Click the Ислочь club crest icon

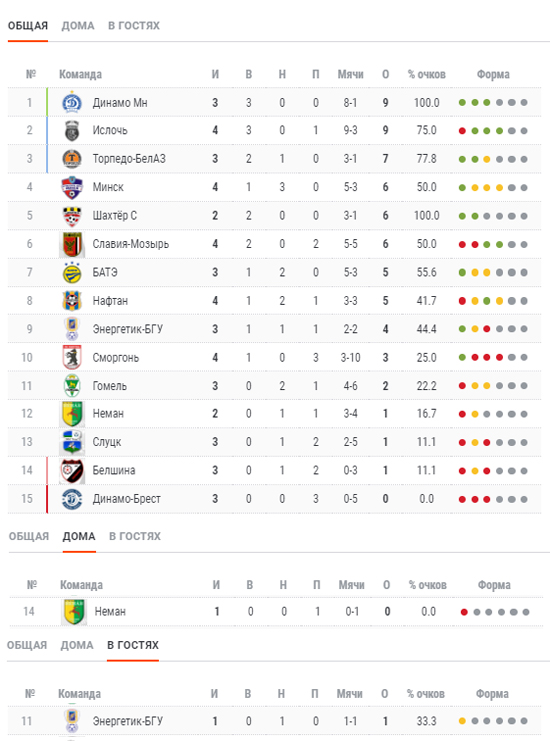click(72, 131)
